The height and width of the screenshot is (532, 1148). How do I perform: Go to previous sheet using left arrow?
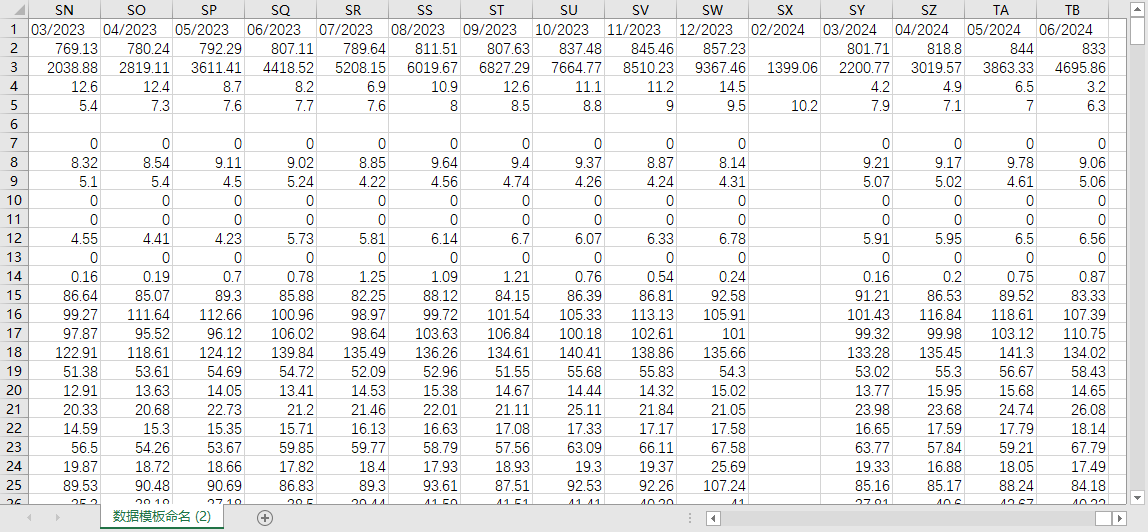[30, 517]
